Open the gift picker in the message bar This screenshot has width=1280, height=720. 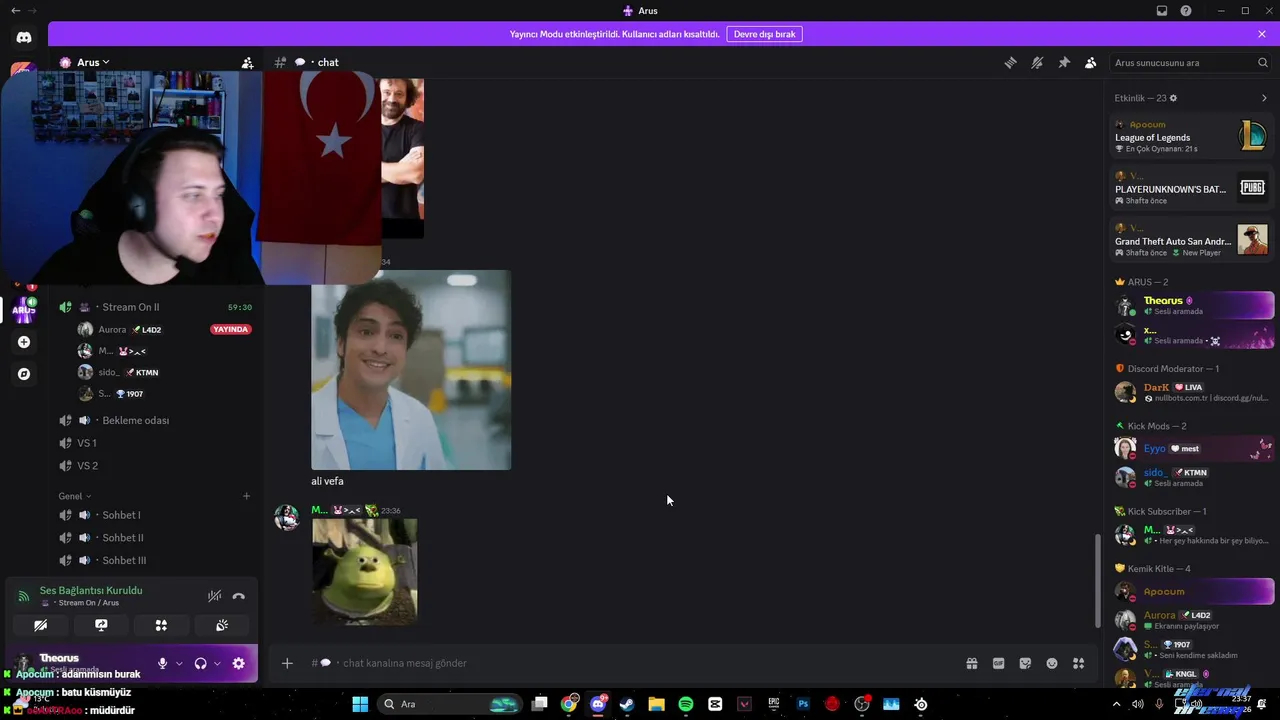971,663
